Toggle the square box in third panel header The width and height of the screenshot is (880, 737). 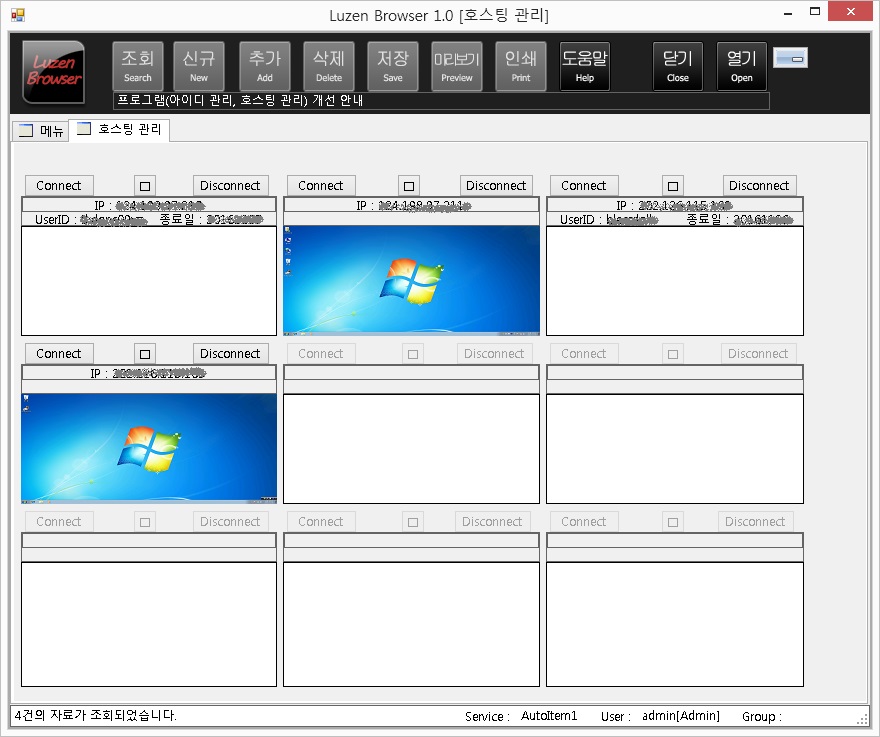click(x=673, y=186)
